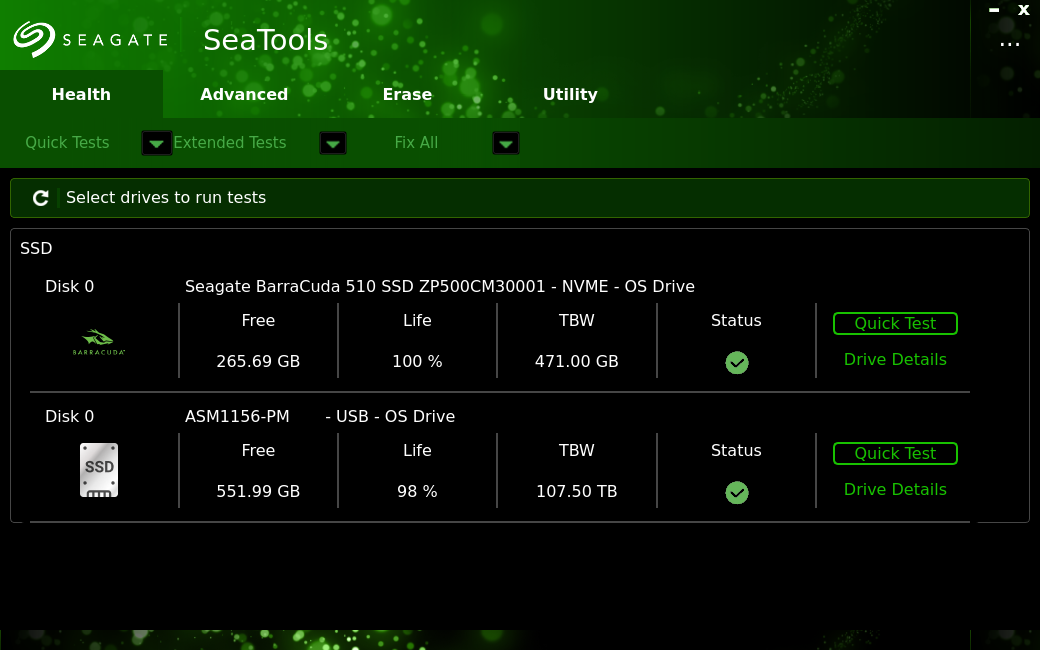Click the Seagate logo in the header
This screenshot has width=1040, height=650.
pyautogui.click(x=90, y=40)
